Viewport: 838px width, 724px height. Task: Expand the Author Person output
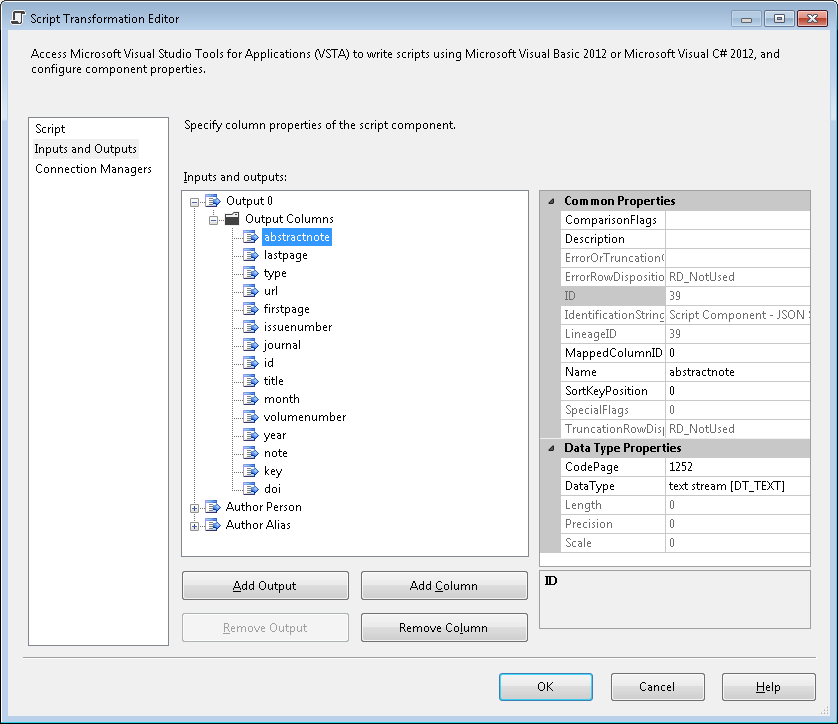(x=195, y=507)
